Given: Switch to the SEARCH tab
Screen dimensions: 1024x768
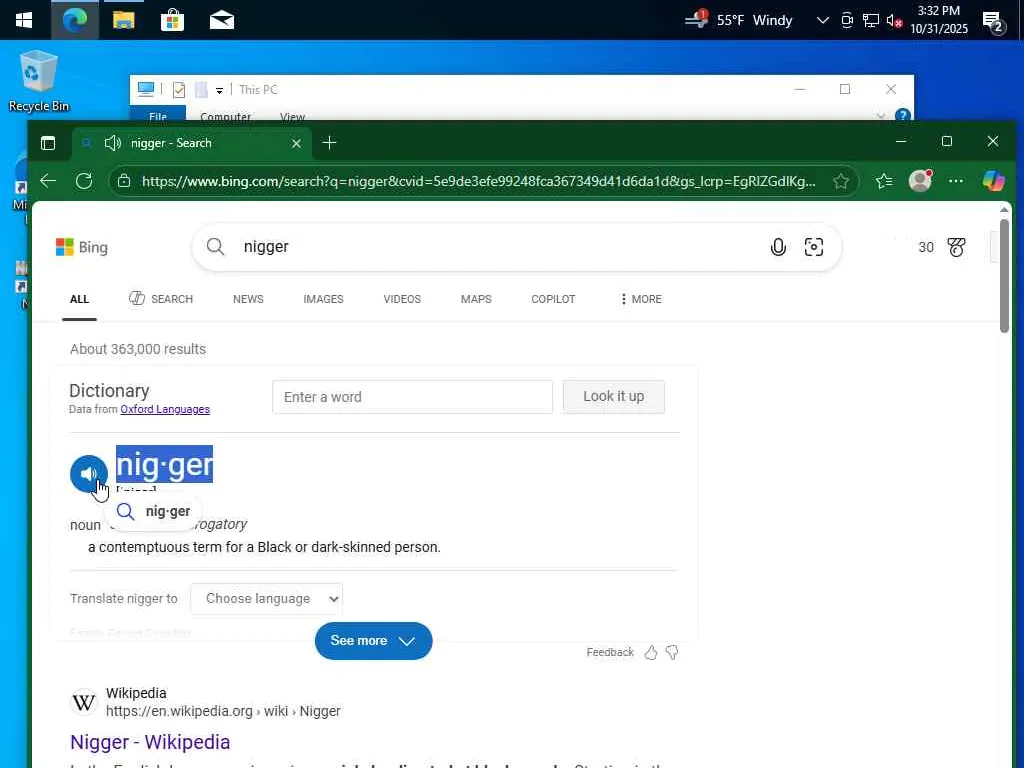Looking at the screenshot, I should point(161,298).
